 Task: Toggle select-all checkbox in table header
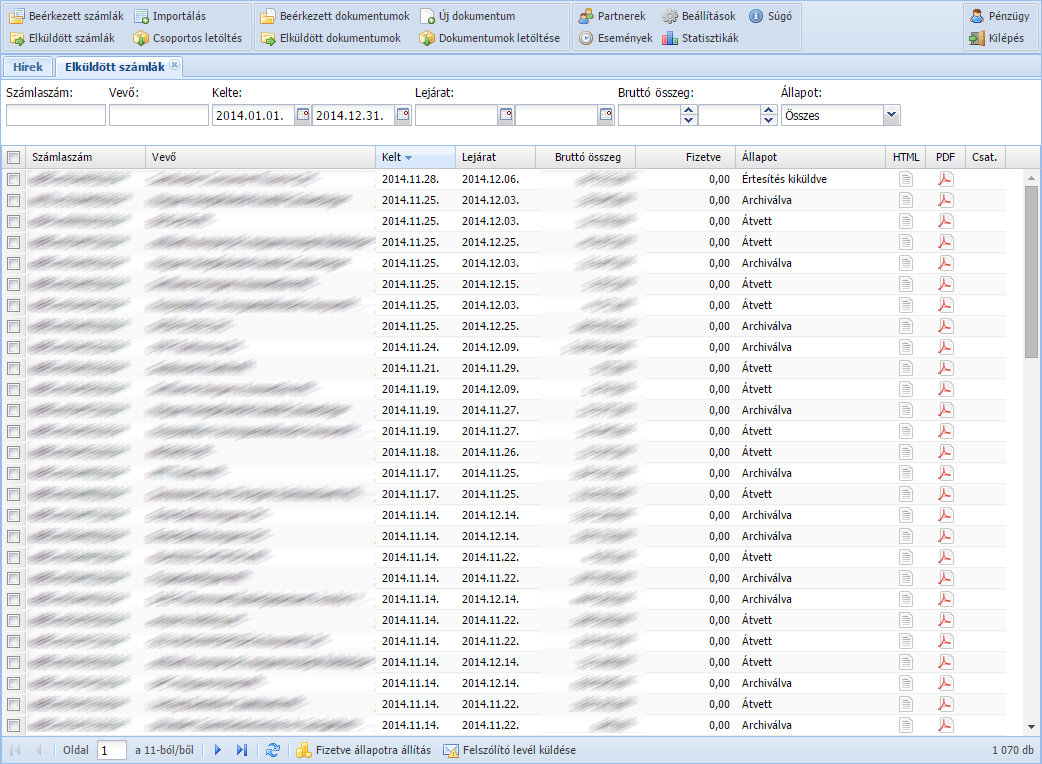[13, 157]
